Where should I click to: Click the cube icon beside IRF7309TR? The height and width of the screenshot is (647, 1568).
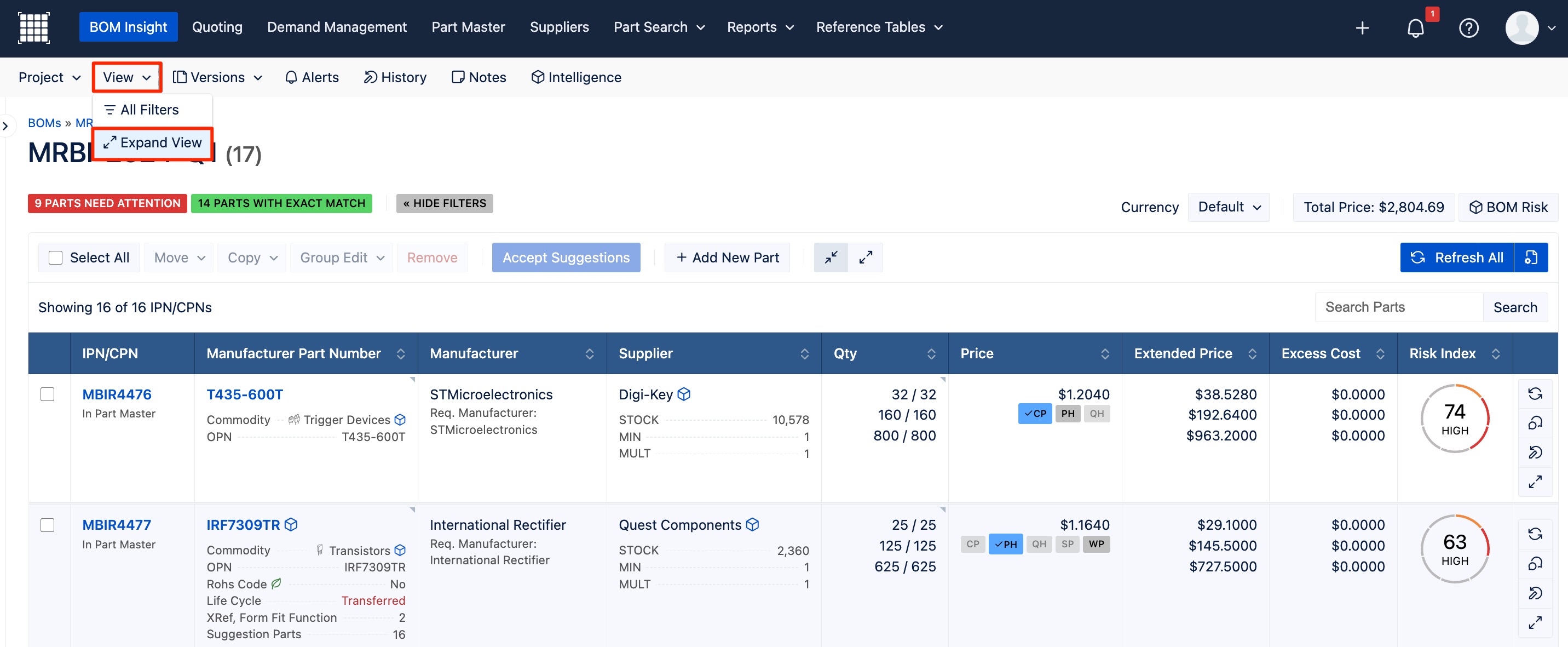coord(291,524)
